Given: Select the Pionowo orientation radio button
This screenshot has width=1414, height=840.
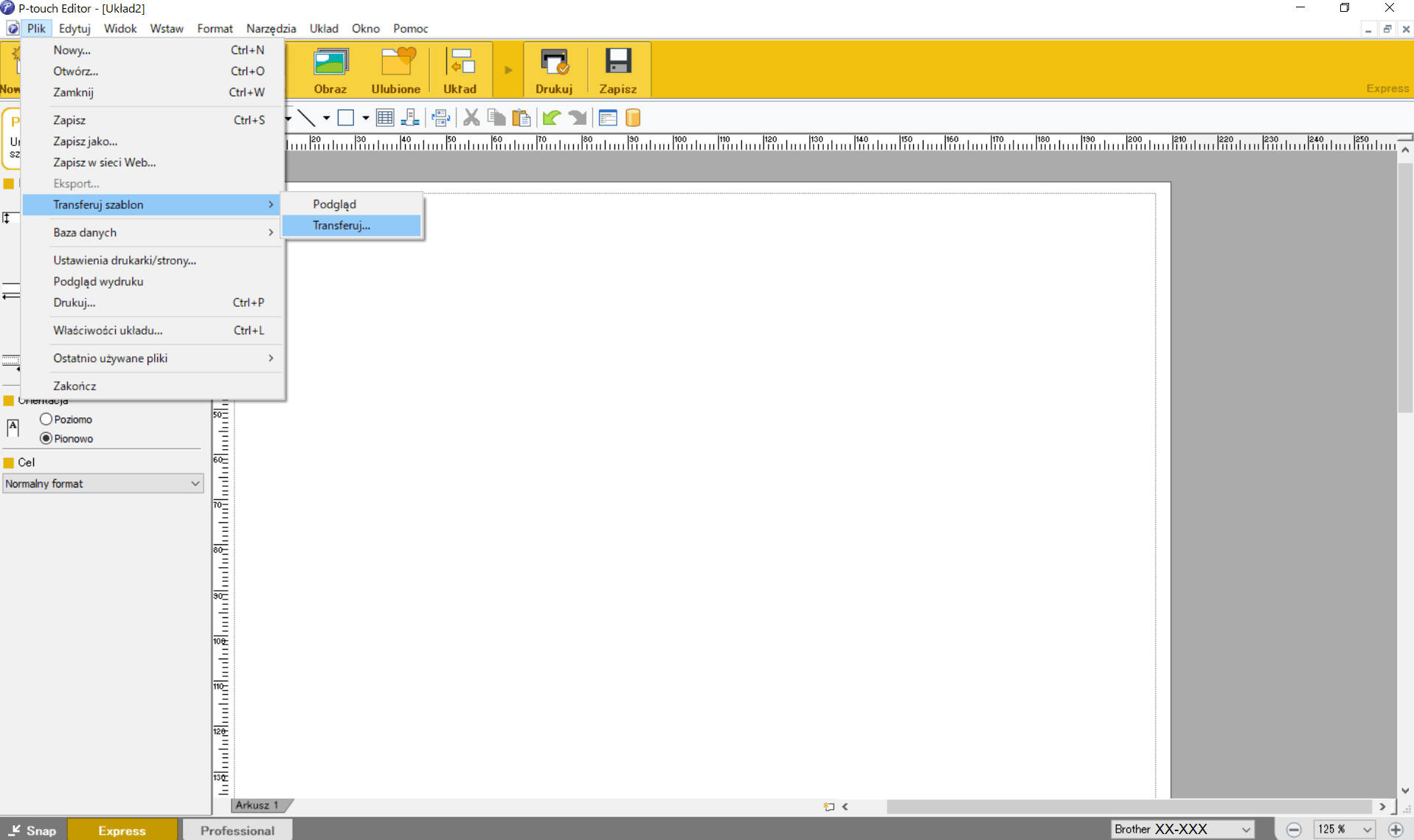Looking at the screenshot, I should (46, 438).
